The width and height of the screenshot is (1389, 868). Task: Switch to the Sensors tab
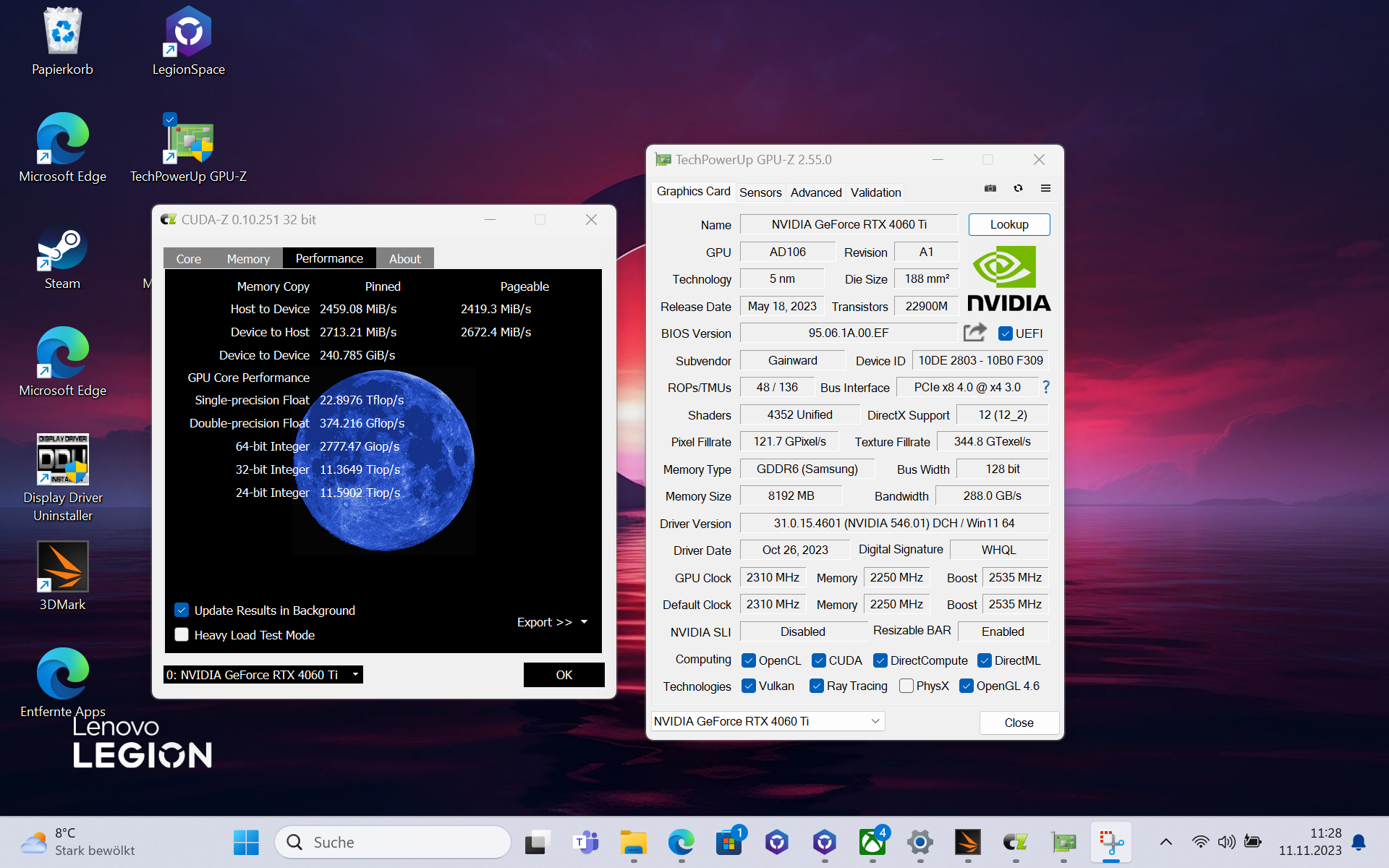pyautogui.click(x=760, y=192)
